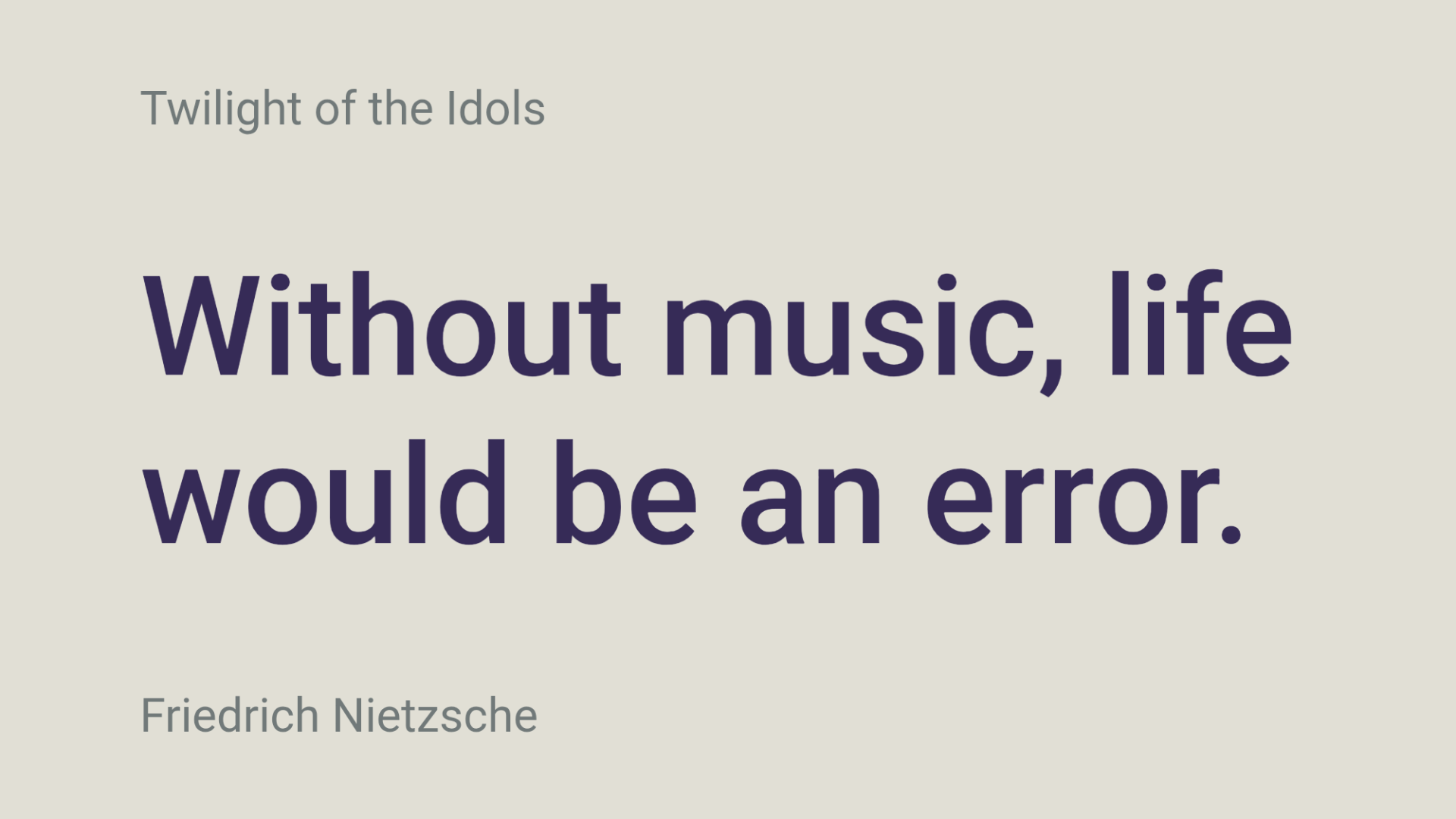Click the capital I in "Idols"
This screenshot has height=819, width=1456.
click(x=452, y=108)
